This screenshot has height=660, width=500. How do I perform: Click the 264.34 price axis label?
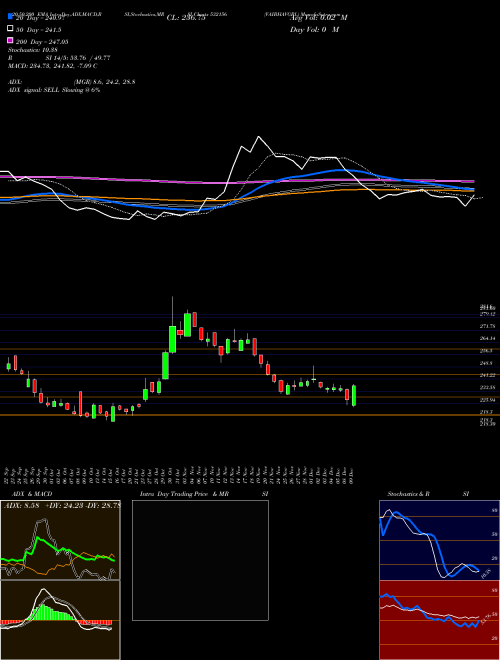point(487,338)
